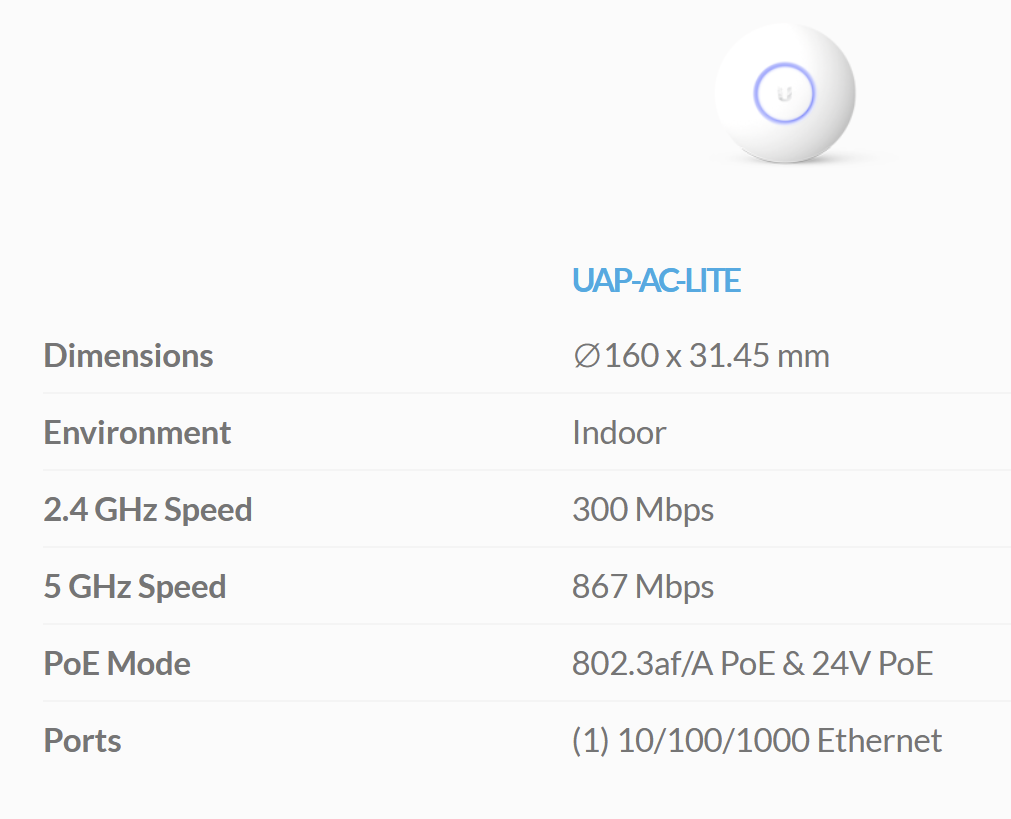The height and width of the screenshot is (819, 1011).
Task: Click the 802.3af/A PoE & 24V PoE value
Action: click(752, 663)
